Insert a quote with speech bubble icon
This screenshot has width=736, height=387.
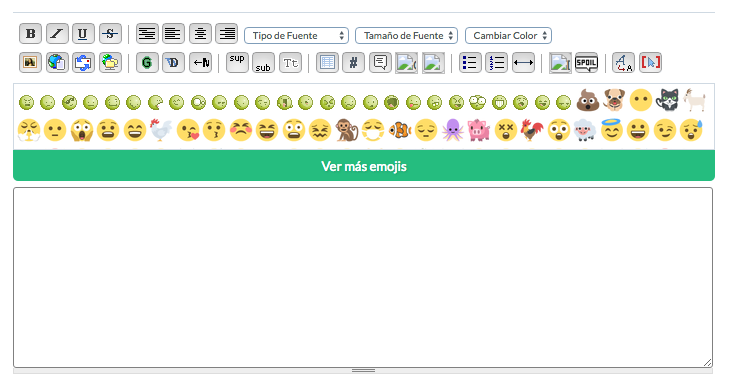[380, 62]
